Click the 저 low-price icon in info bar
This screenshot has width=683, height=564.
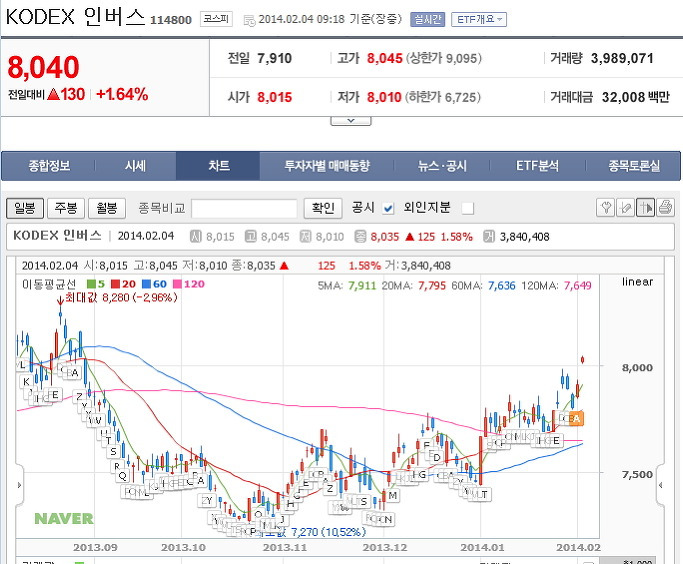pyautogui.click(x=306, y=236)
